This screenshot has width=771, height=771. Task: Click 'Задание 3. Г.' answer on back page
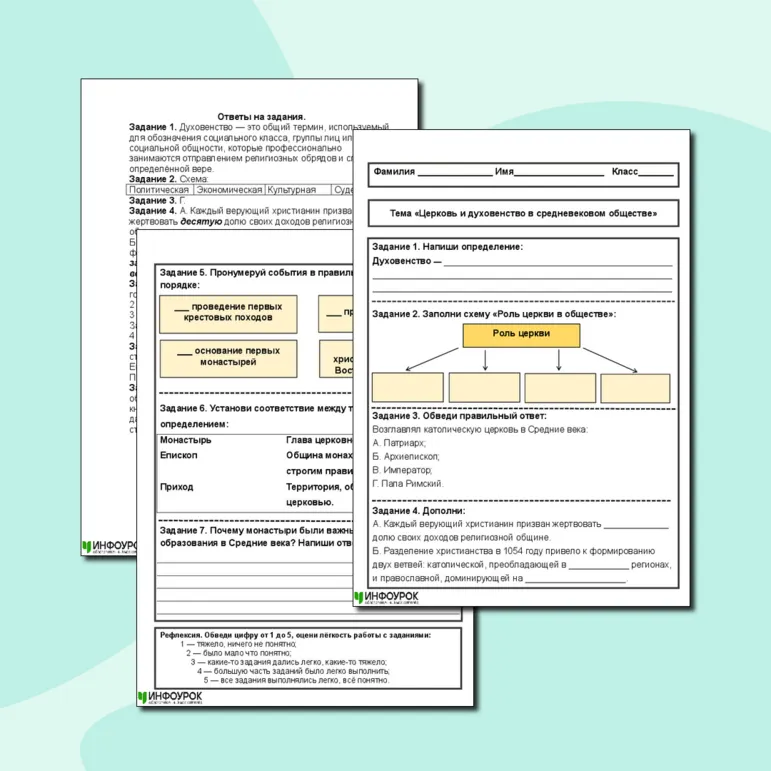pyautogui.click(x=157, y=201)
